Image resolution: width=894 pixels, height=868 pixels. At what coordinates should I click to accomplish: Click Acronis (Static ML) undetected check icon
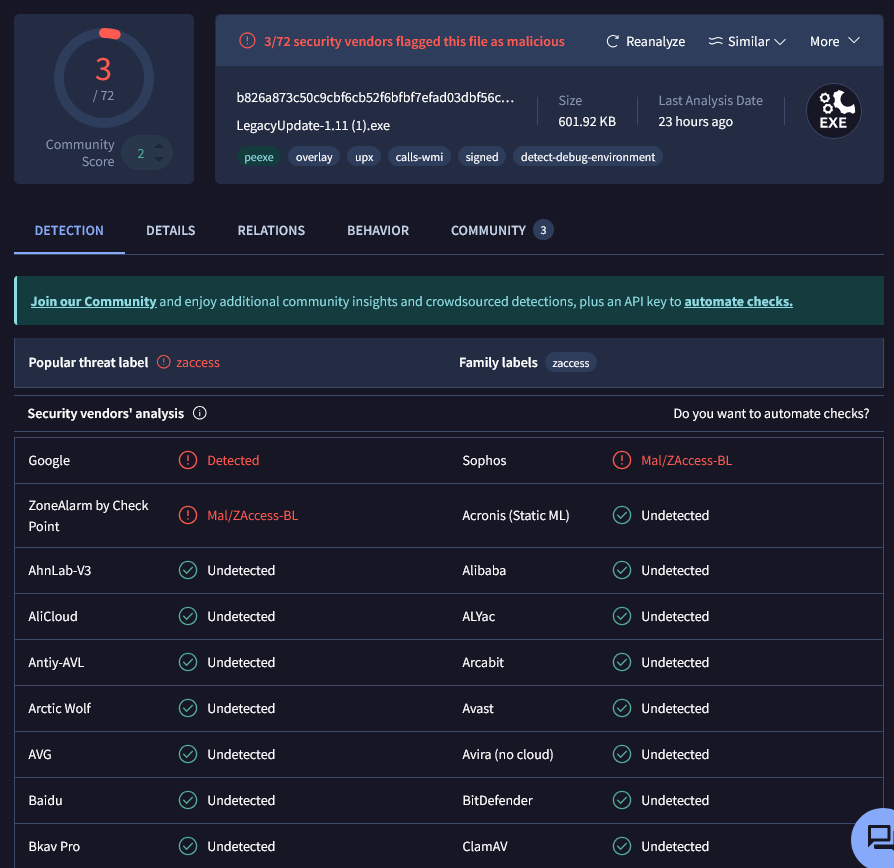click(621, 515)
